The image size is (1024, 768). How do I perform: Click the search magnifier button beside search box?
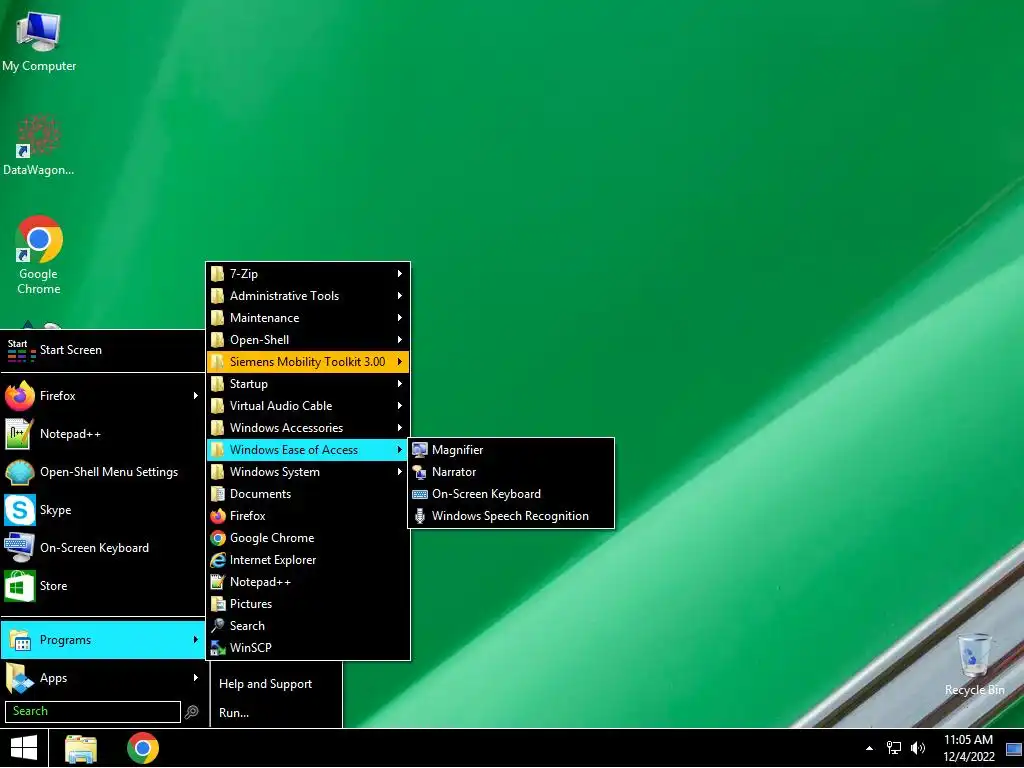click(191, 712)
